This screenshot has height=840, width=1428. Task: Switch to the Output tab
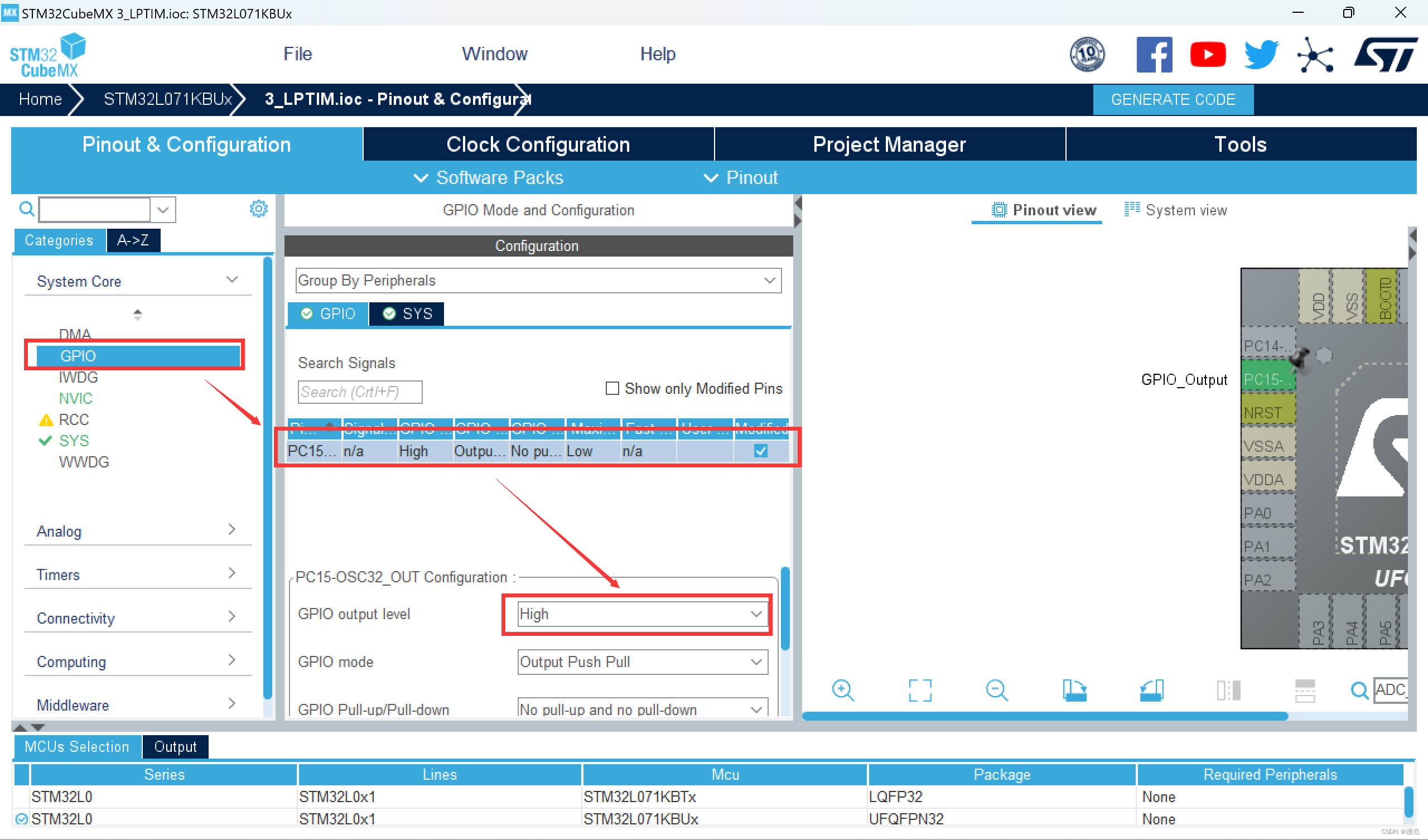pyautogui.click(x=175, y=746)
